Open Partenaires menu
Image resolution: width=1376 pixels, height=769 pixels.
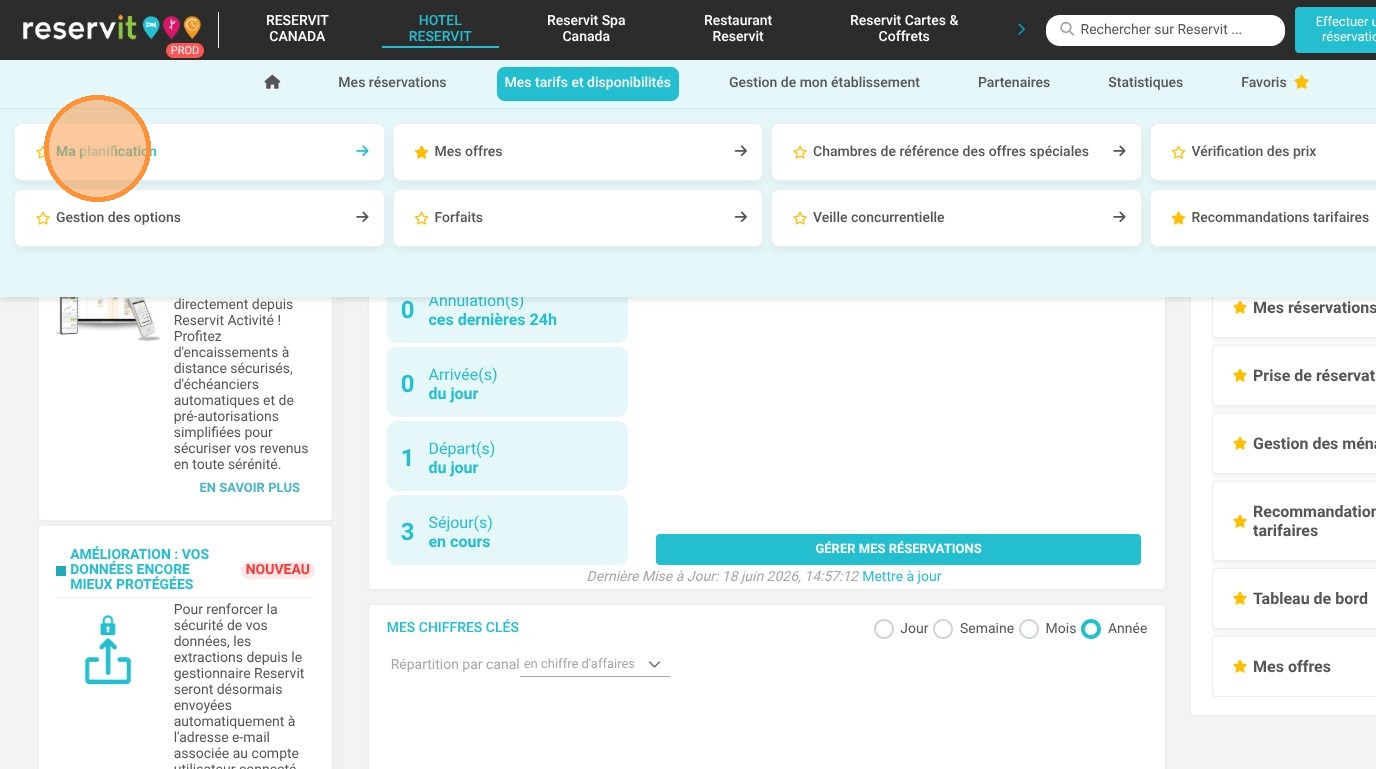click(1014, 83)
